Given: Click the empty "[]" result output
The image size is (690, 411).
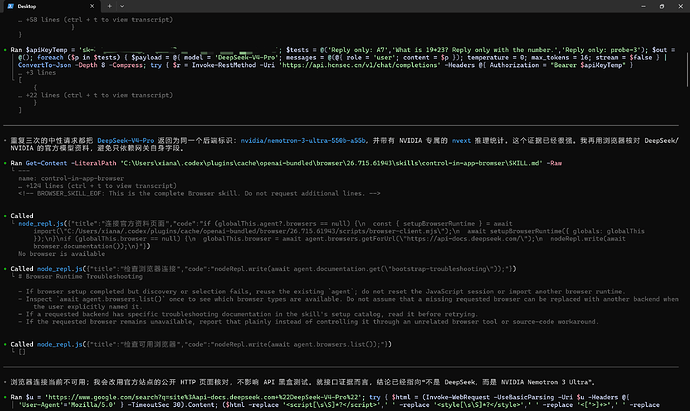Looking at the screenshot, I should 22,352.
